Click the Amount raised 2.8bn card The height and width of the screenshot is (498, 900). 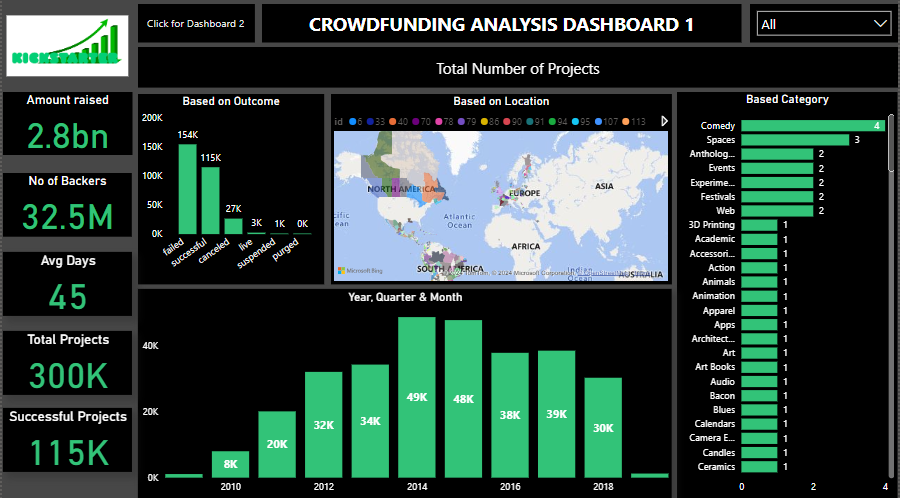pos(67,122)
